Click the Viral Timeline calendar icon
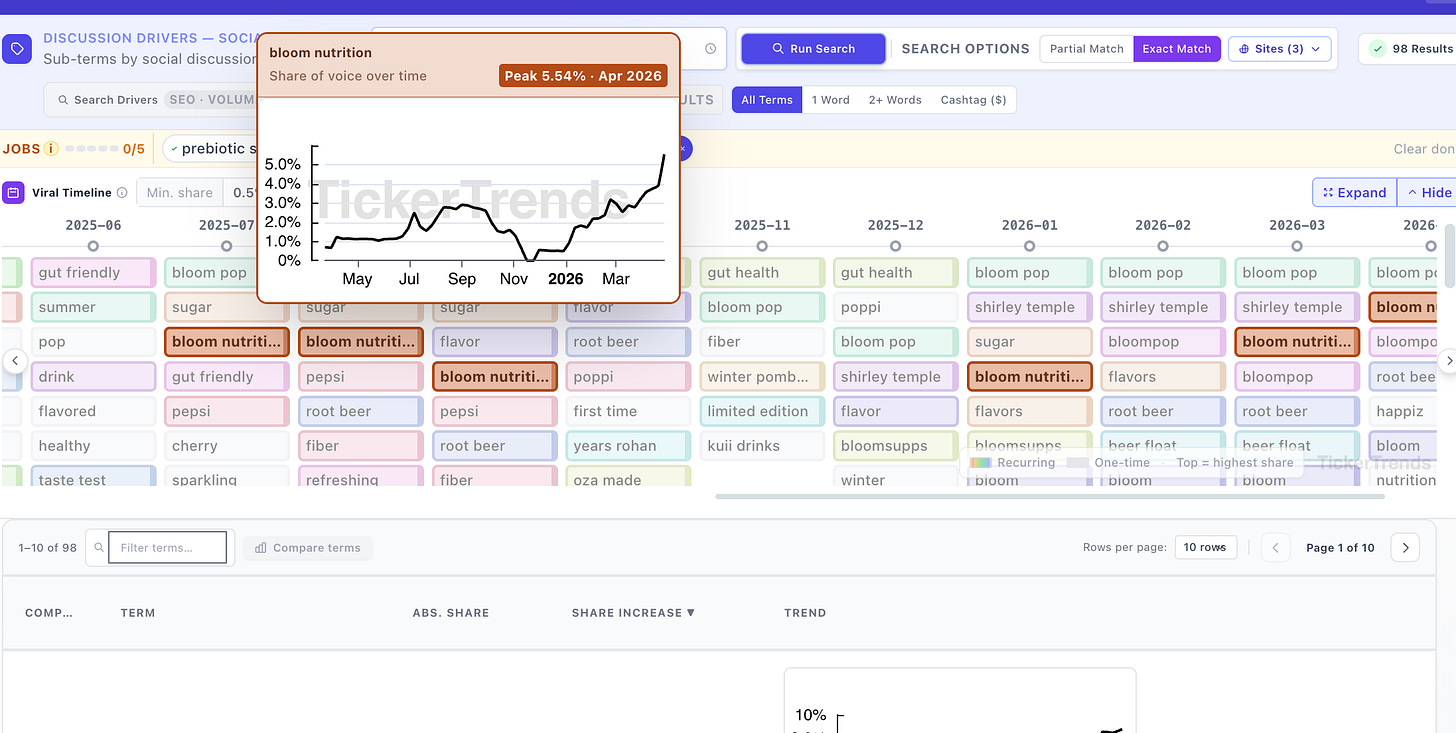Screen dimensions: 1456x733 point(13,192)
